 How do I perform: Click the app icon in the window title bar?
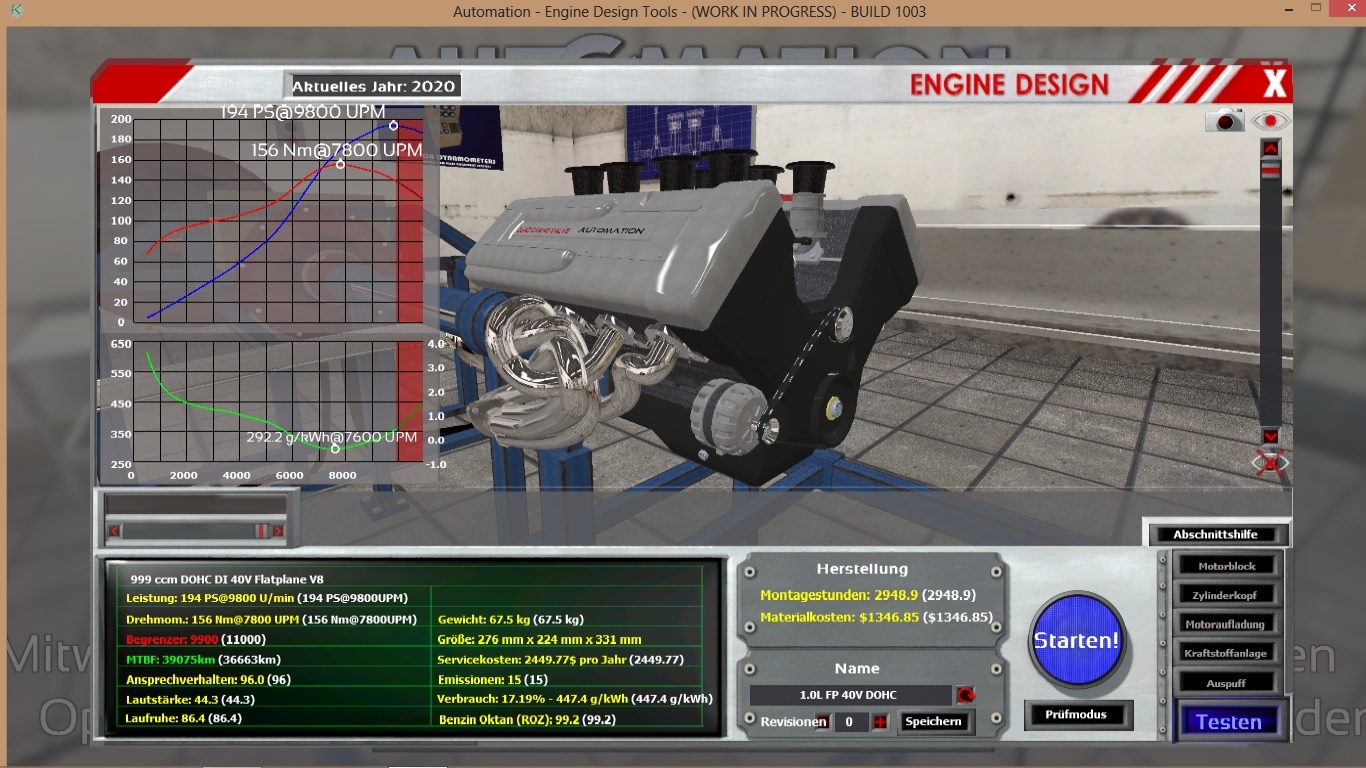[14, 12]
